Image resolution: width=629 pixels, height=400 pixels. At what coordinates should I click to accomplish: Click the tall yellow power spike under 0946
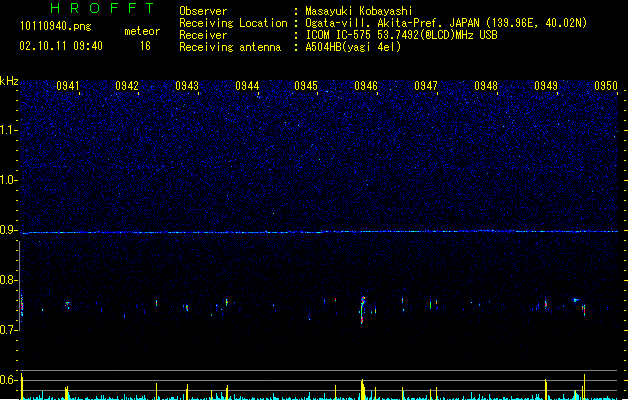pos(363,389)
